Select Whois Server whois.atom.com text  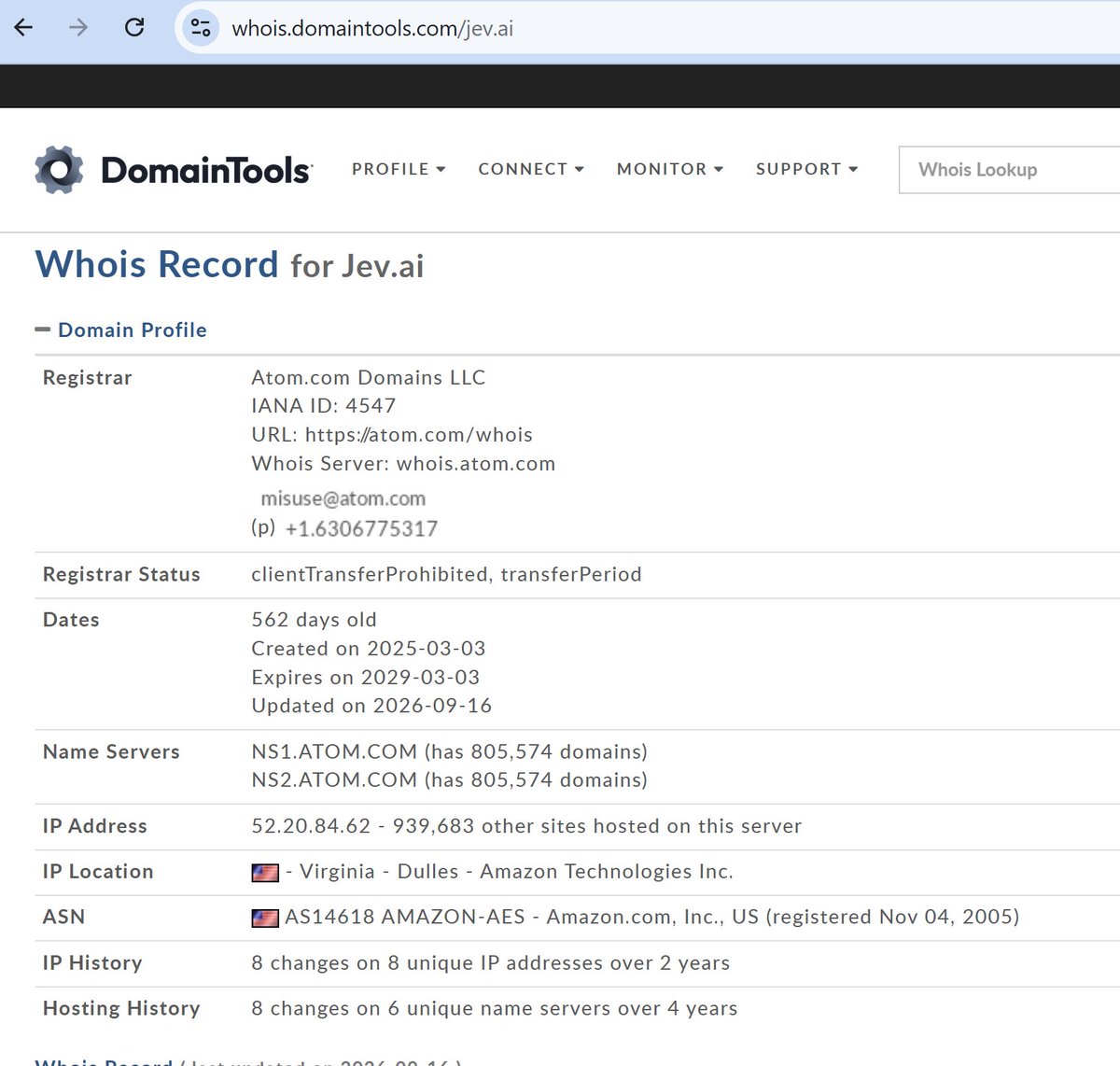click(403, 464)
